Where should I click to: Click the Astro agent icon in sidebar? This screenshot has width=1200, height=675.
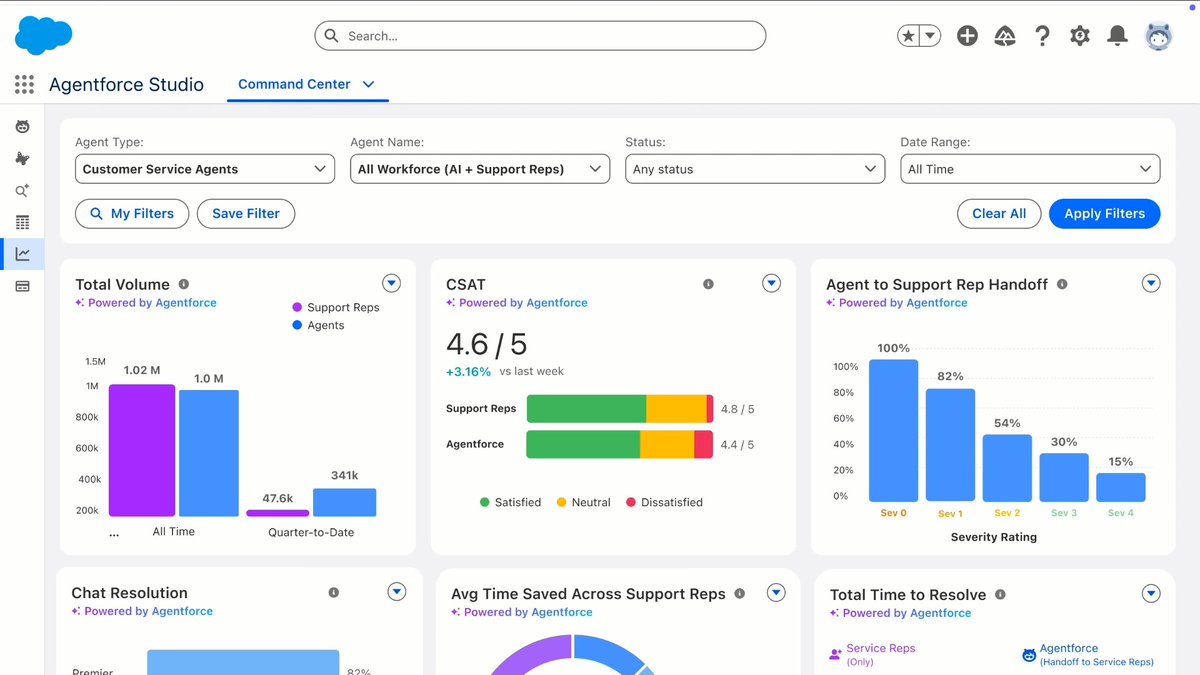pos(22,127)
